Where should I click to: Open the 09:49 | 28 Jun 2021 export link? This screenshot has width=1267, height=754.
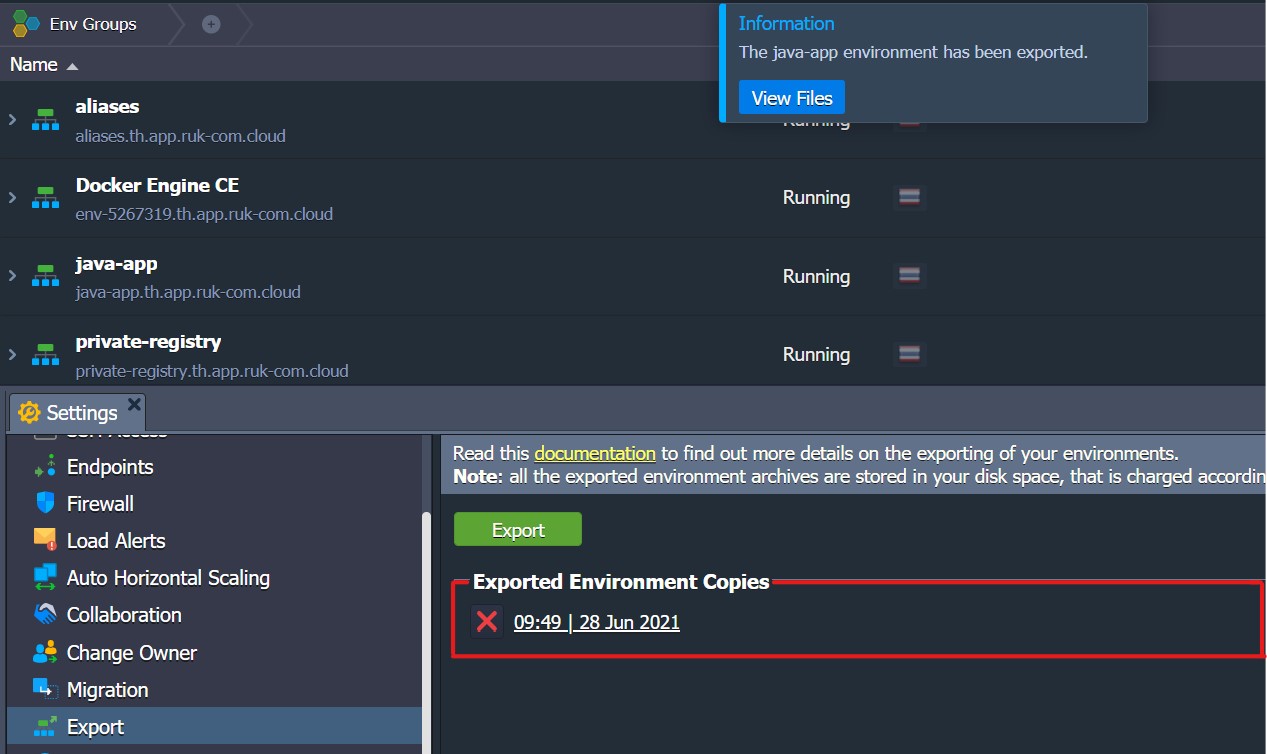(597, 622)
